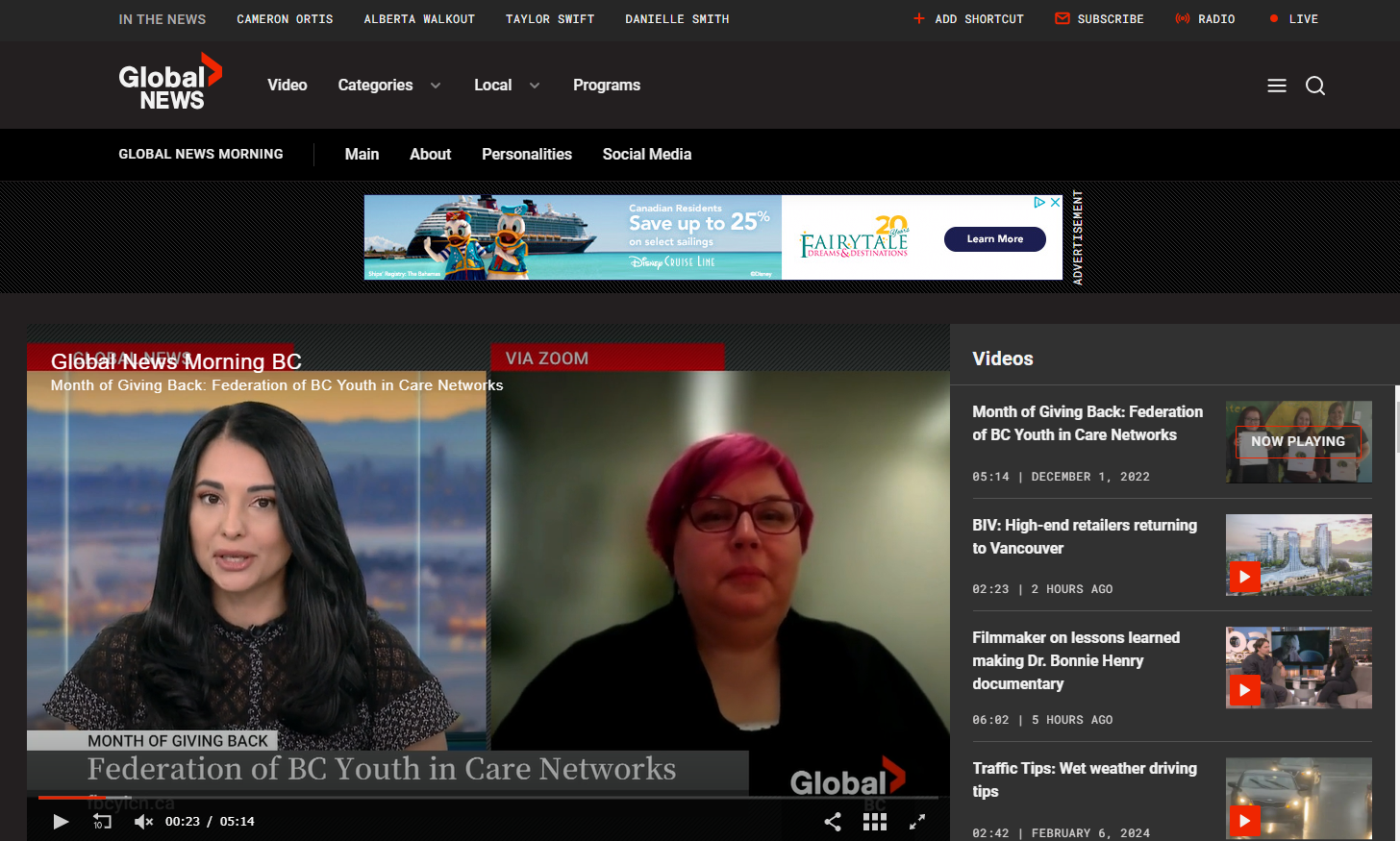Select the Social Media tab
This screenshot has height=841, width=1400.
pyautogui.click(x=647, y=154)
